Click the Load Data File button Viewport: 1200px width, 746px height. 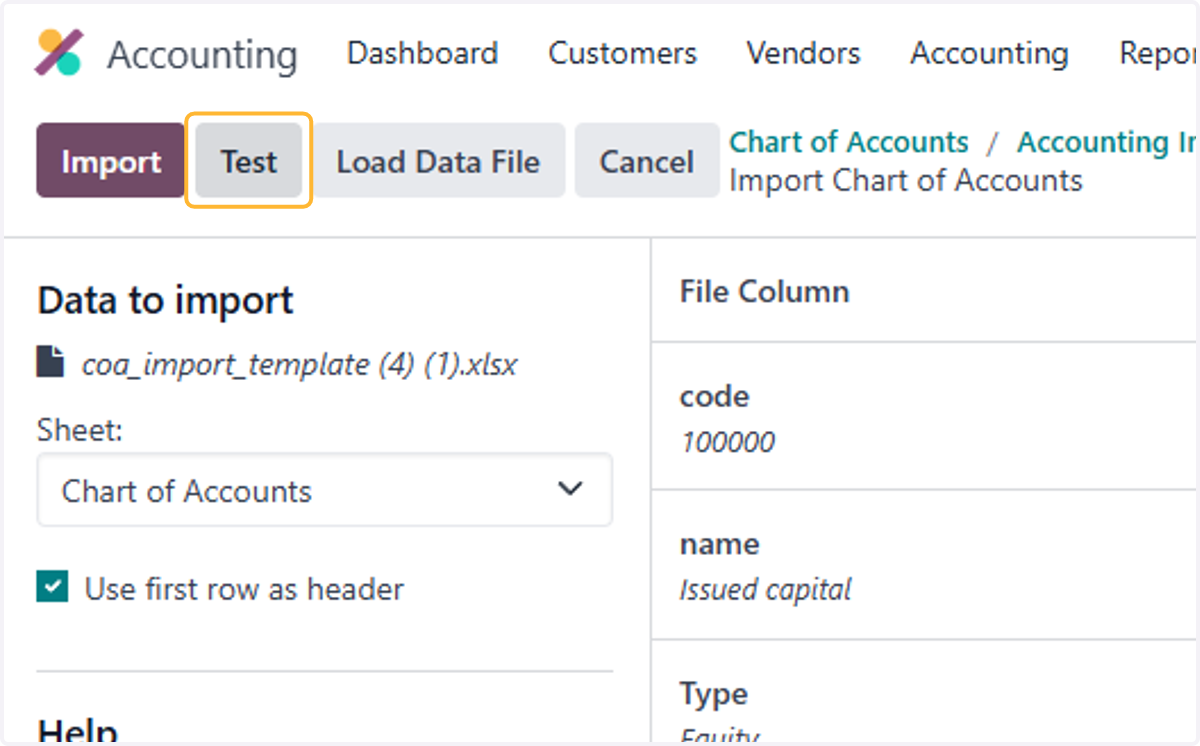(x=438, y=161)
